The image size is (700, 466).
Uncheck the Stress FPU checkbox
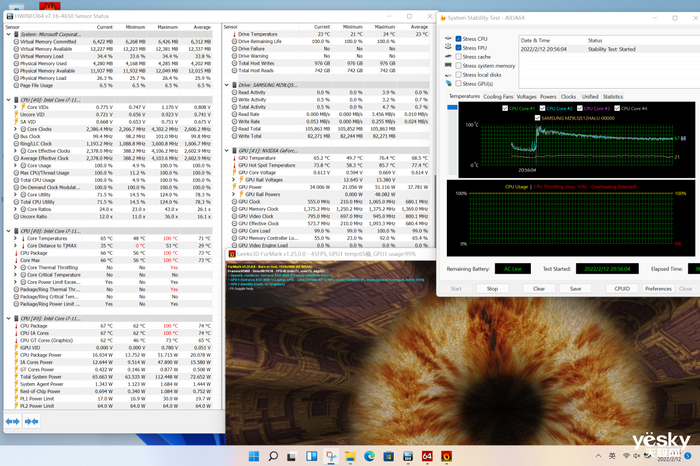[x=458, y=48]
